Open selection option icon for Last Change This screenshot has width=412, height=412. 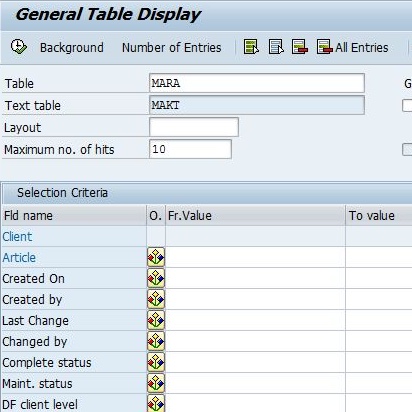156,320
